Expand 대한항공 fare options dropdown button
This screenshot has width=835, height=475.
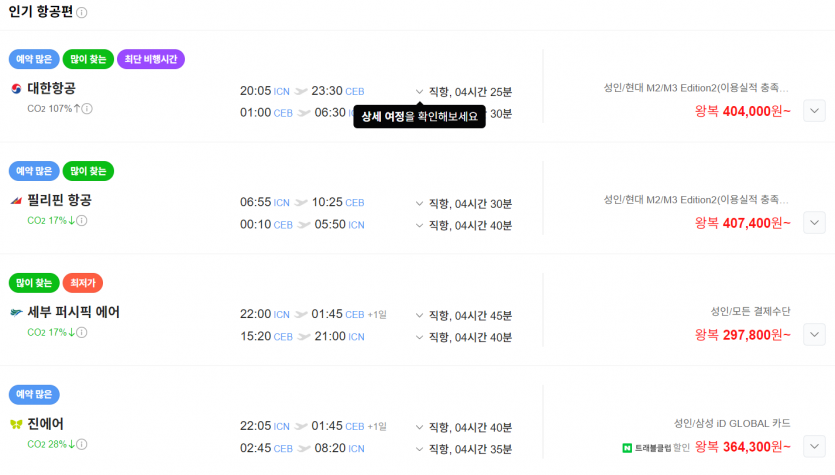pos(814,111)
